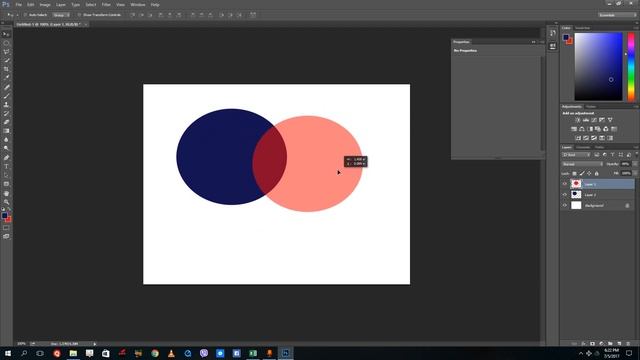
Task: Switch to the Swatches tab
Action: (x=582, y=28)
